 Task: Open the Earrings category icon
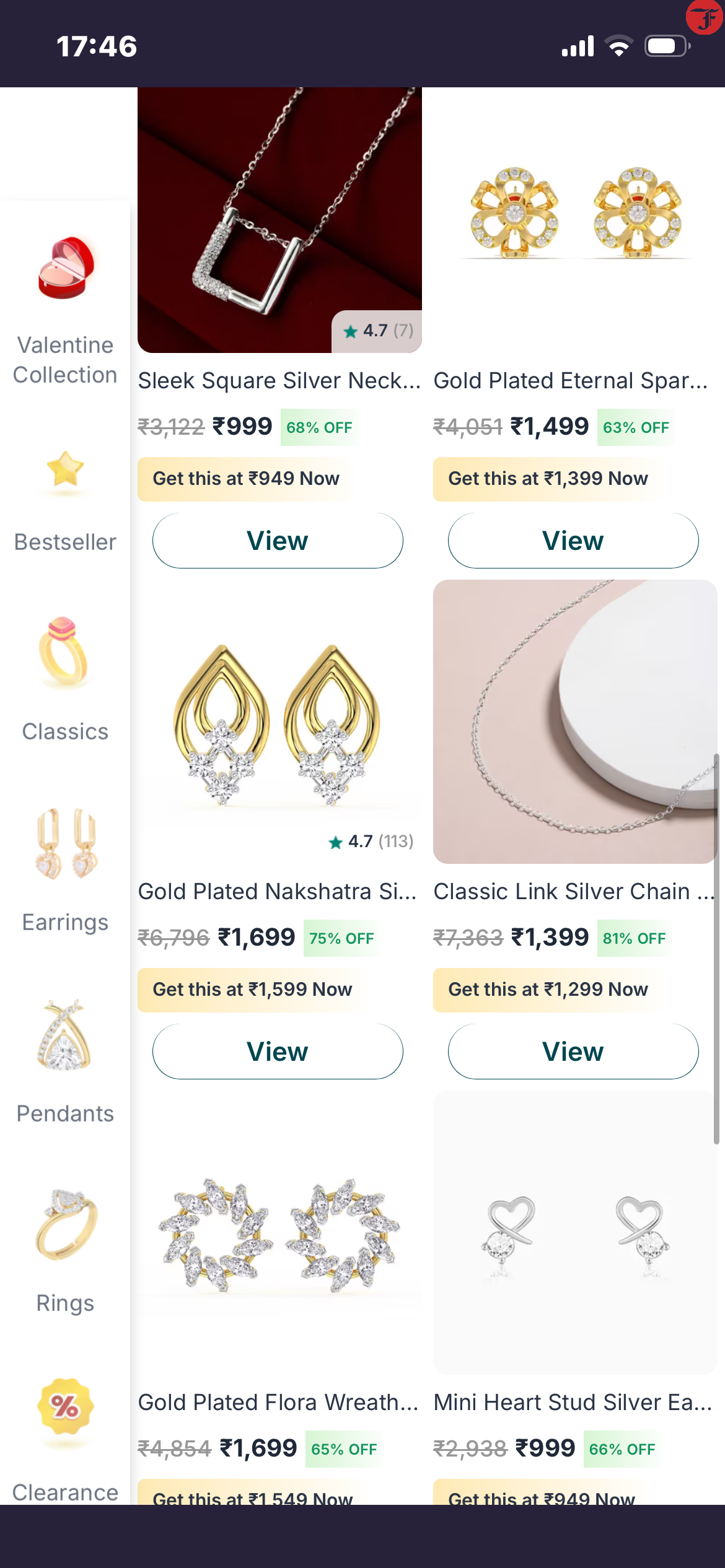(66, 843)
